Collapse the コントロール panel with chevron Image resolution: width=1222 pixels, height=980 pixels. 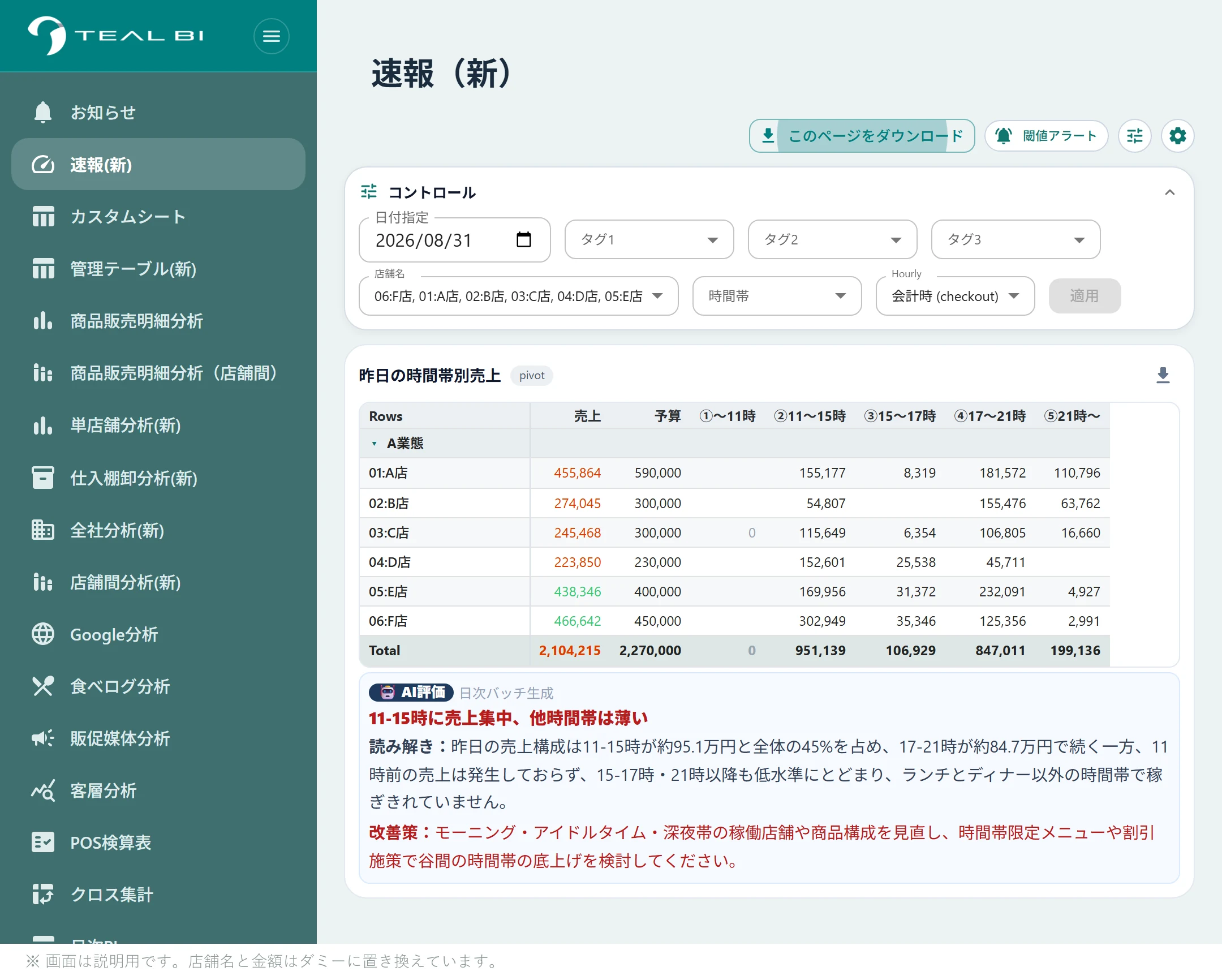pos(1169,192)
